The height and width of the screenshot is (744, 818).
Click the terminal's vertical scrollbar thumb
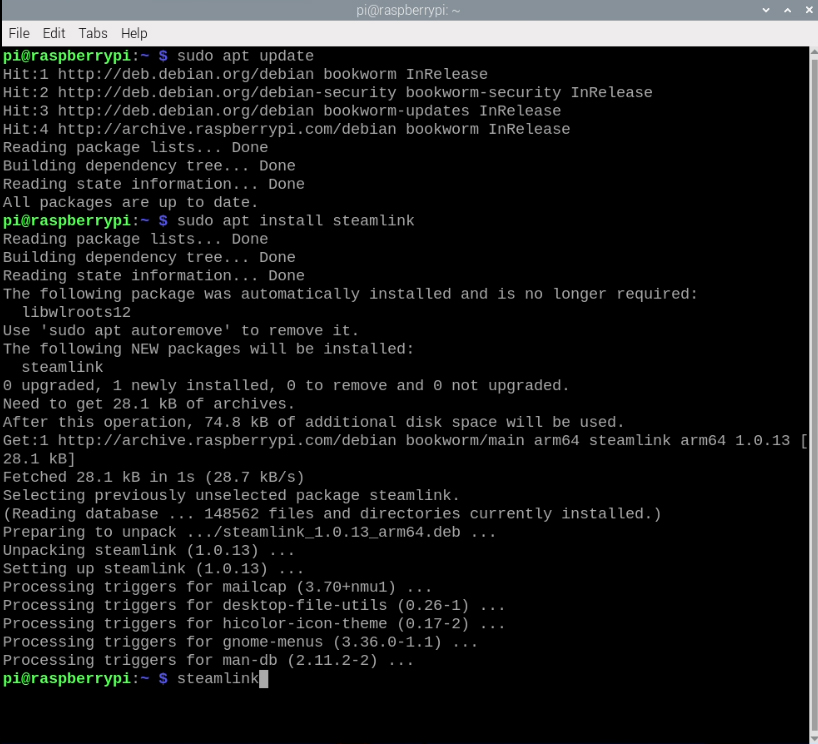coord(811,390)
